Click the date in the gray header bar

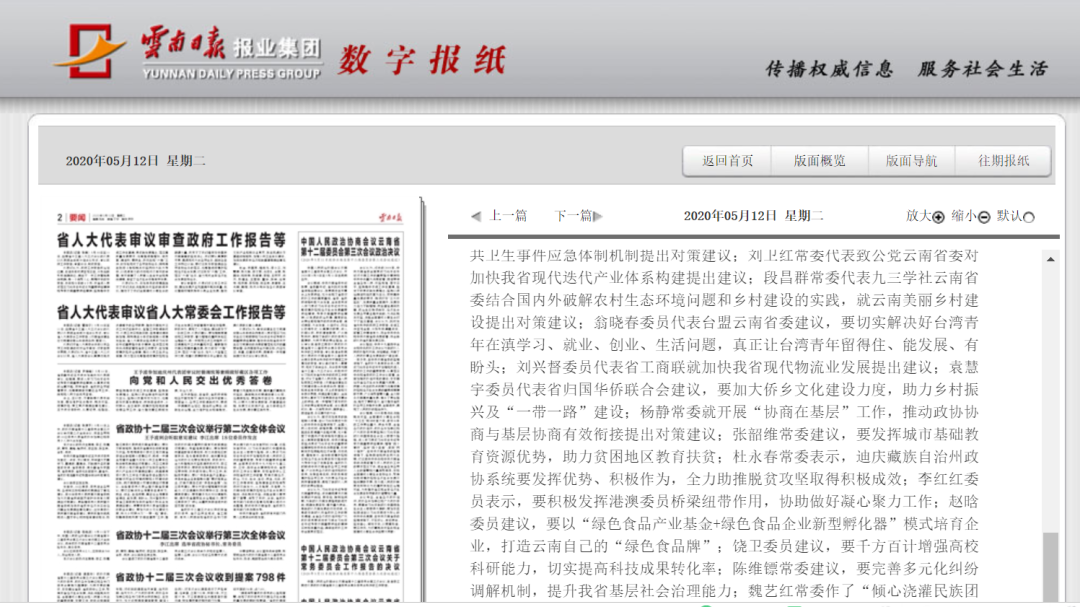click(136, 161)
